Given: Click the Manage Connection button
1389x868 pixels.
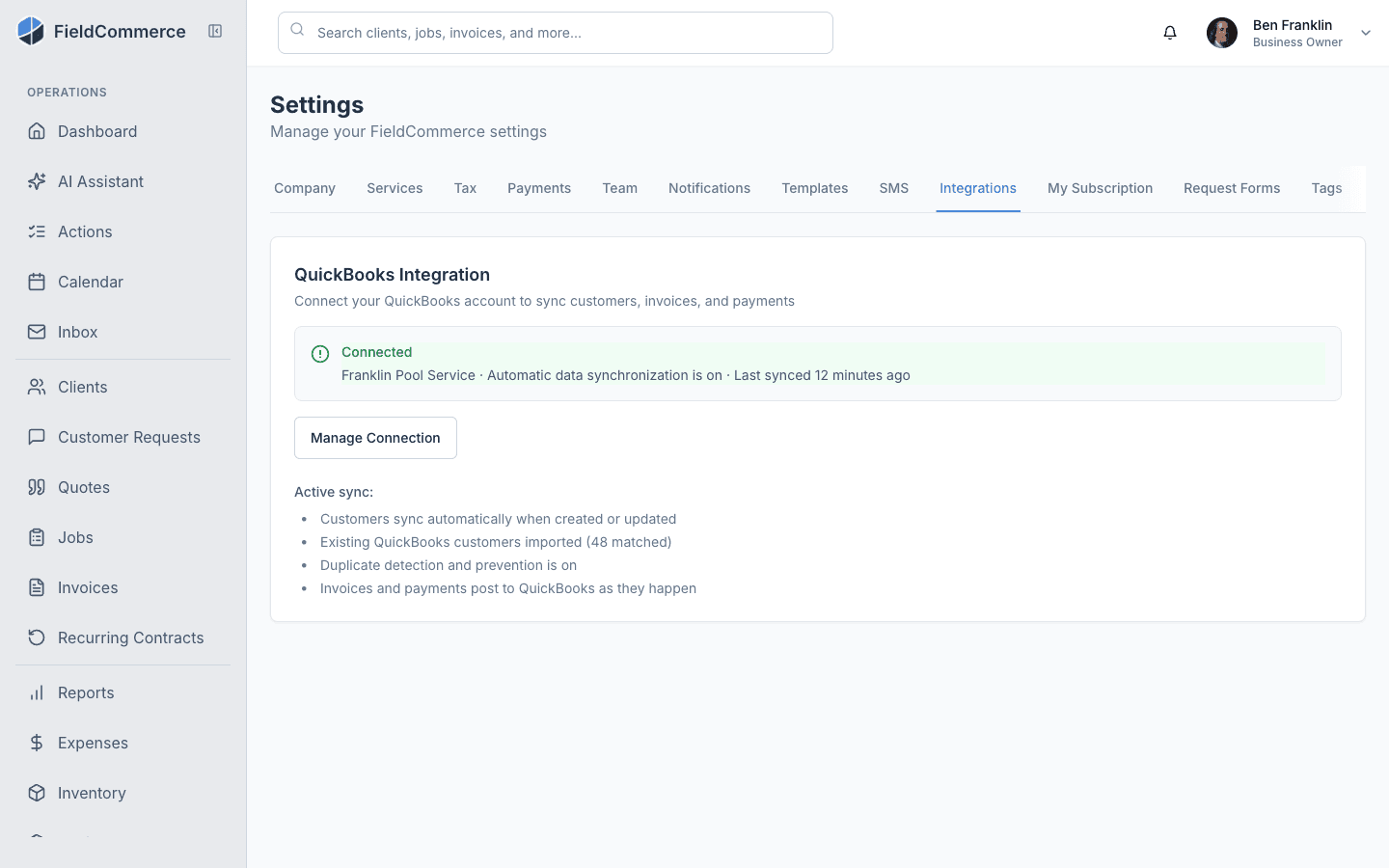Looking at the screenshot, I should tap(375, 438).
